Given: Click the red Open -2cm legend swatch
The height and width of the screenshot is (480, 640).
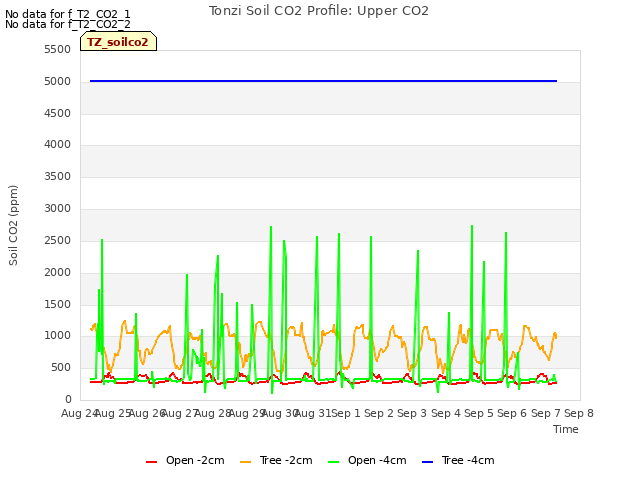Looking at the screenshot, I should pos(151,462).
